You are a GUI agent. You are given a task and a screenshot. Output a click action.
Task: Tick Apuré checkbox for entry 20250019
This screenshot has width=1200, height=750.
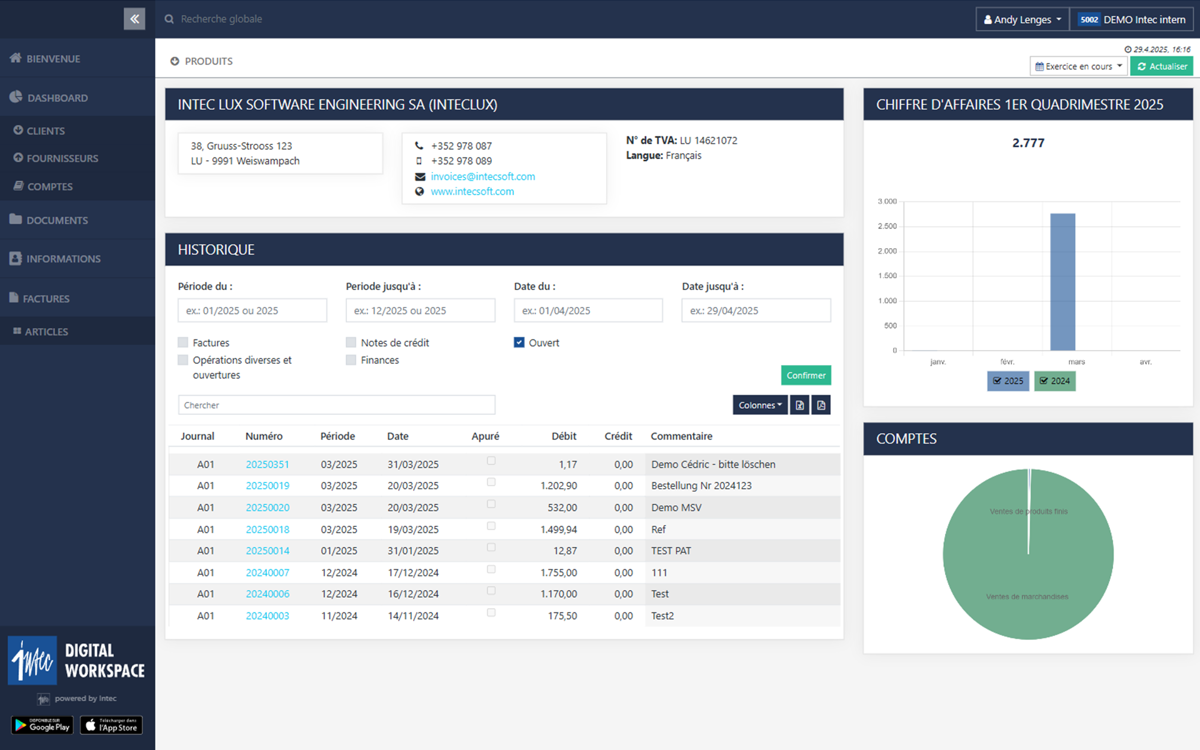tap(491, 482)
